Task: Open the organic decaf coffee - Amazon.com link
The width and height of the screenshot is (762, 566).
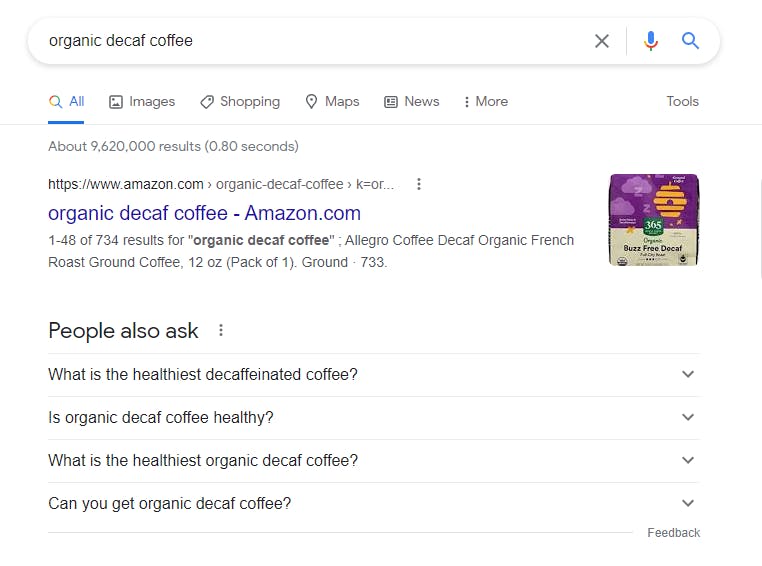Action: (204, 213)
